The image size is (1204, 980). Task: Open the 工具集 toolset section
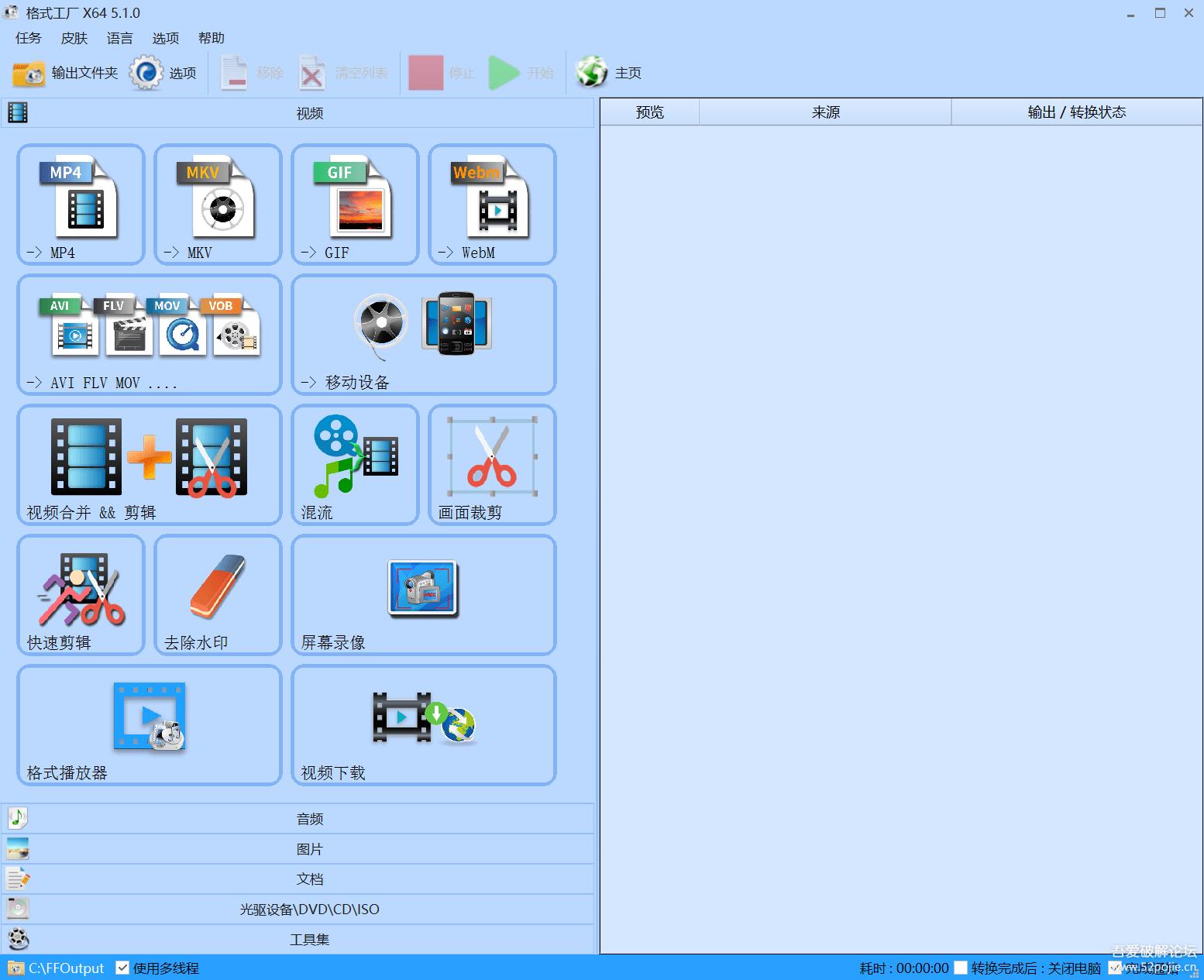pos(309,939)
